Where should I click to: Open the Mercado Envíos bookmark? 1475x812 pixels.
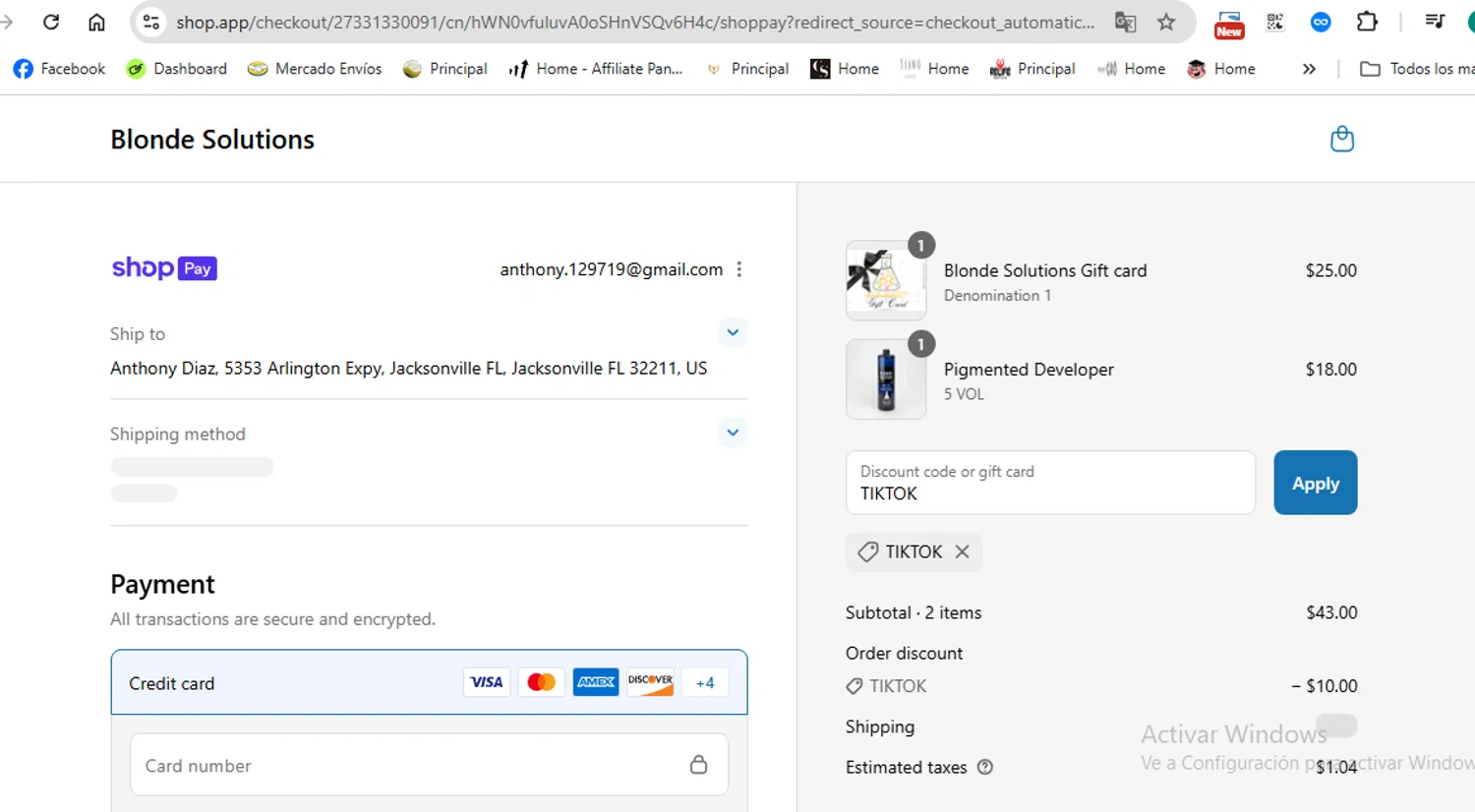315,69
